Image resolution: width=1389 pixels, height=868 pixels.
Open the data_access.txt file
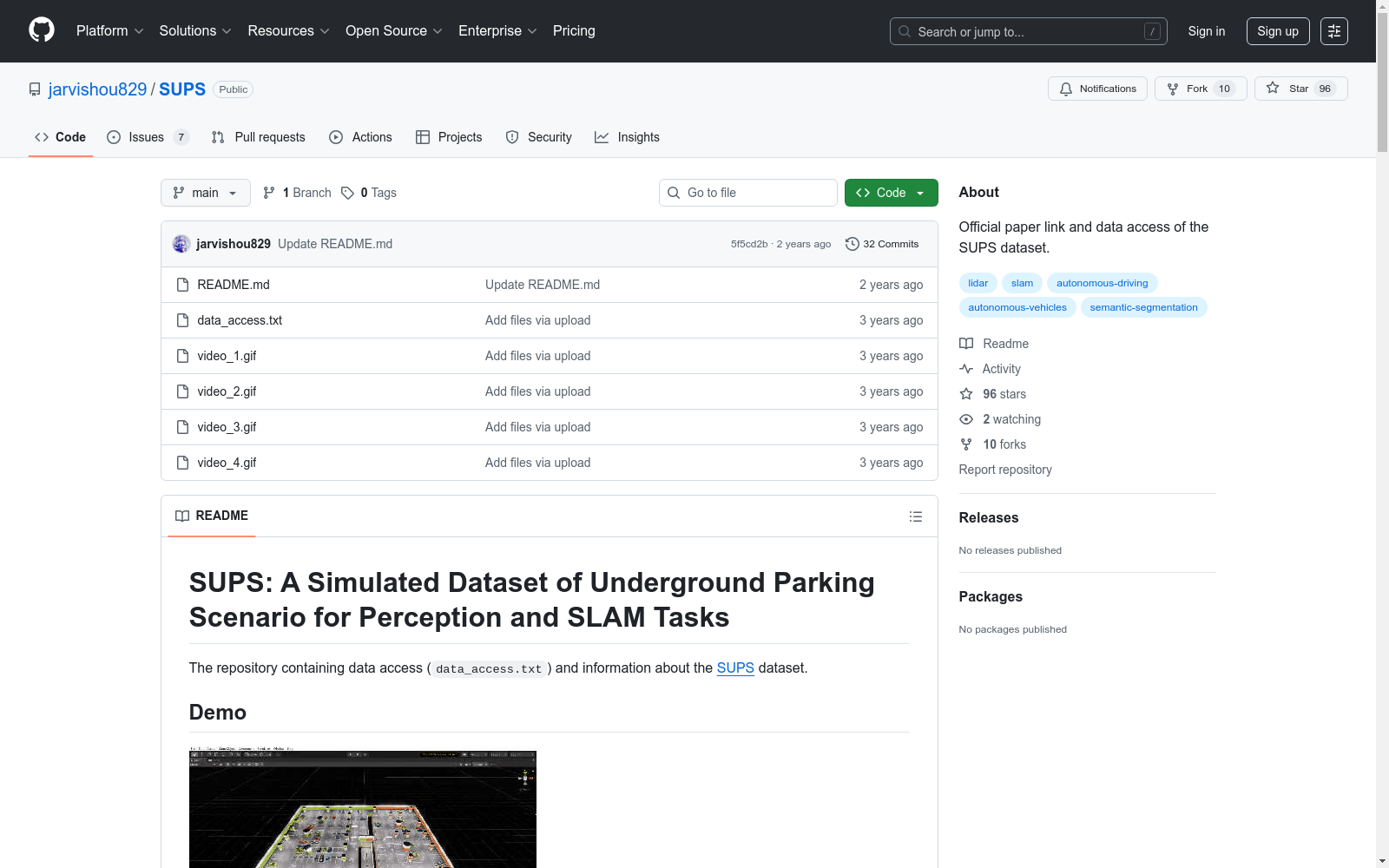[x=240, y=320]
